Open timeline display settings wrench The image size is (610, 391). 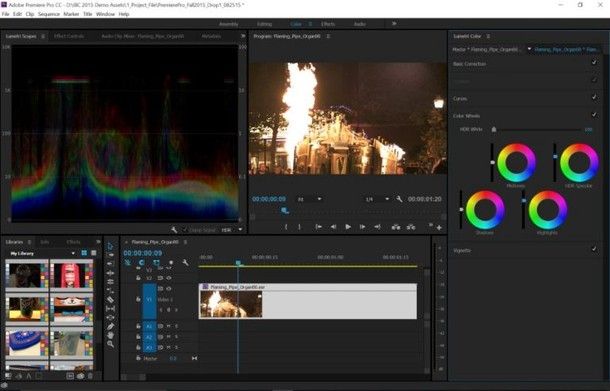(186, 263)
